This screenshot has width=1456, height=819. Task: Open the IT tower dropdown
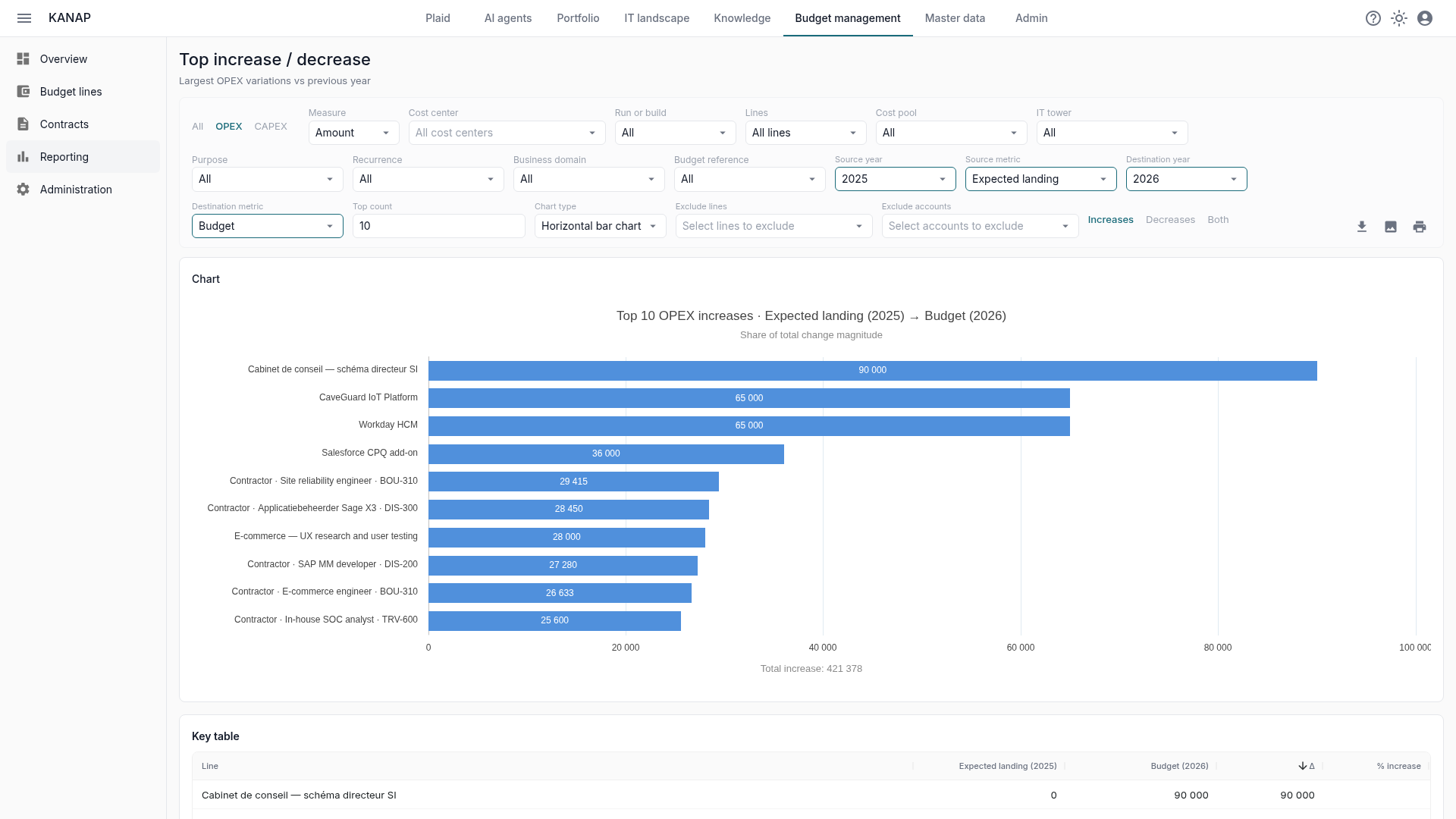(1112, 133)
